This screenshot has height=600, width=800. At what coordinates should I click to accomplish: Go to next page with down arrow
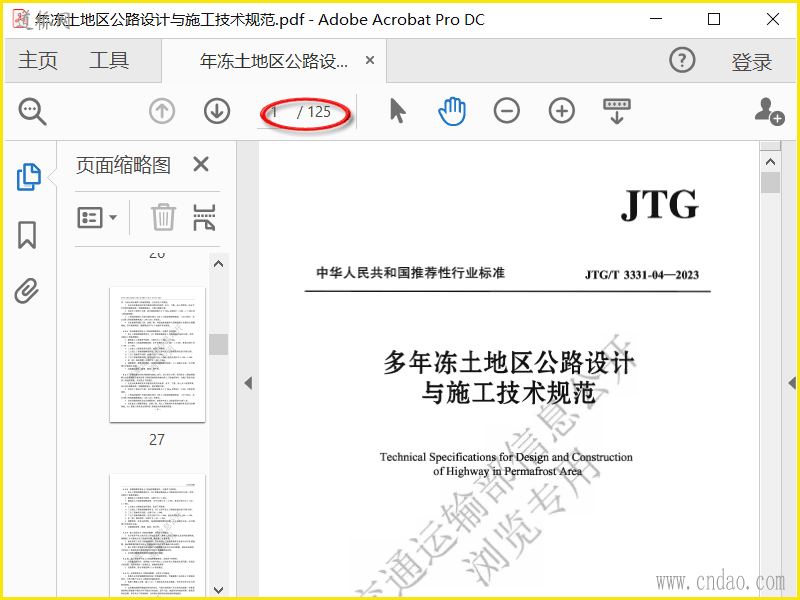pos(217,111)
